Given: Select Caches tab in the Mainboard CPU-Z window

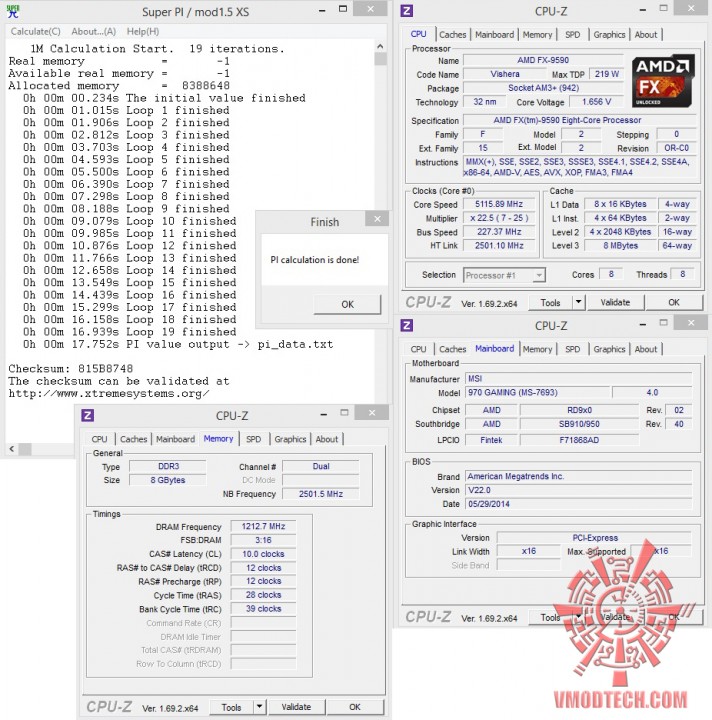Looking at the screenshot, I should (452, 349).
